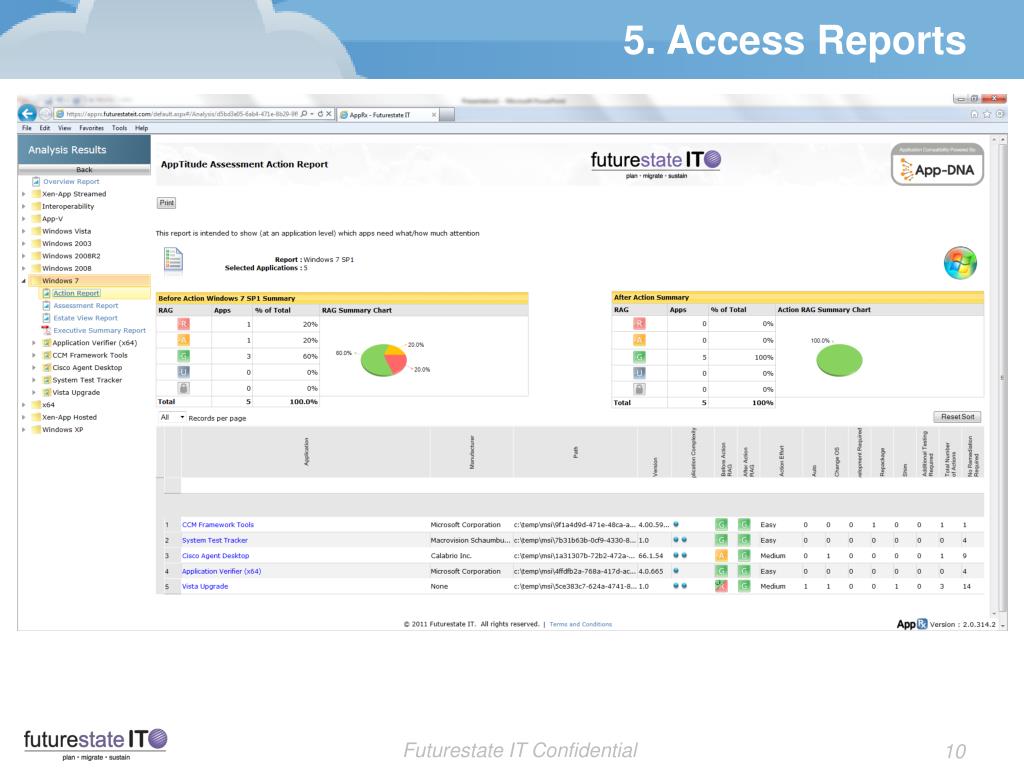Click the lock icon in After Action Summary
The height and width of the screenshot is (768, 1024).
pyautogui.click(x=639, y=389)
